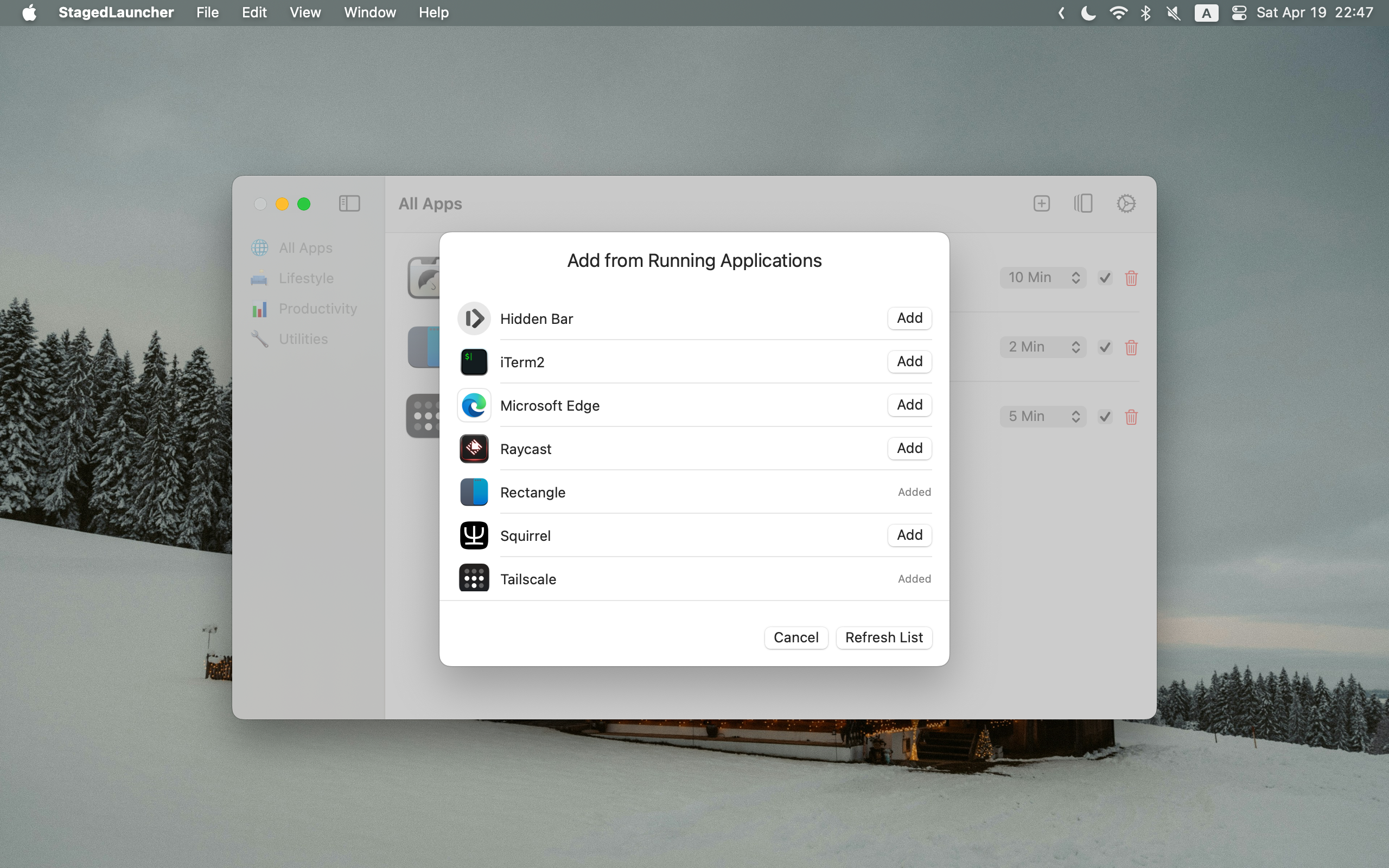Delete the app with 10 Min delay
The height and width of the screenshot is (868, 1389).
click(x=1131, y=278)
